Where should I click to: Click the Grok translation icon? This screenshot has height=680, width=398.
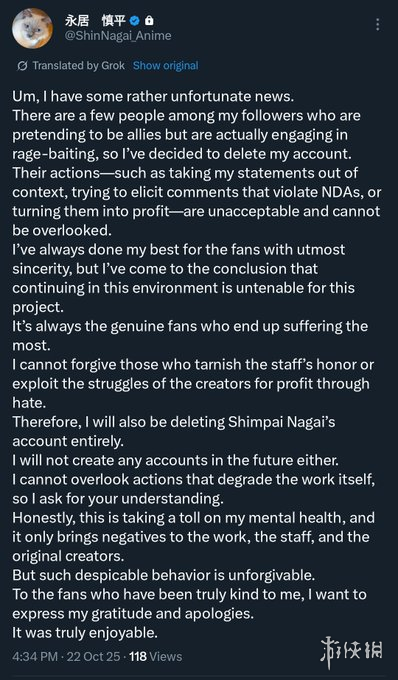point(22,66)
